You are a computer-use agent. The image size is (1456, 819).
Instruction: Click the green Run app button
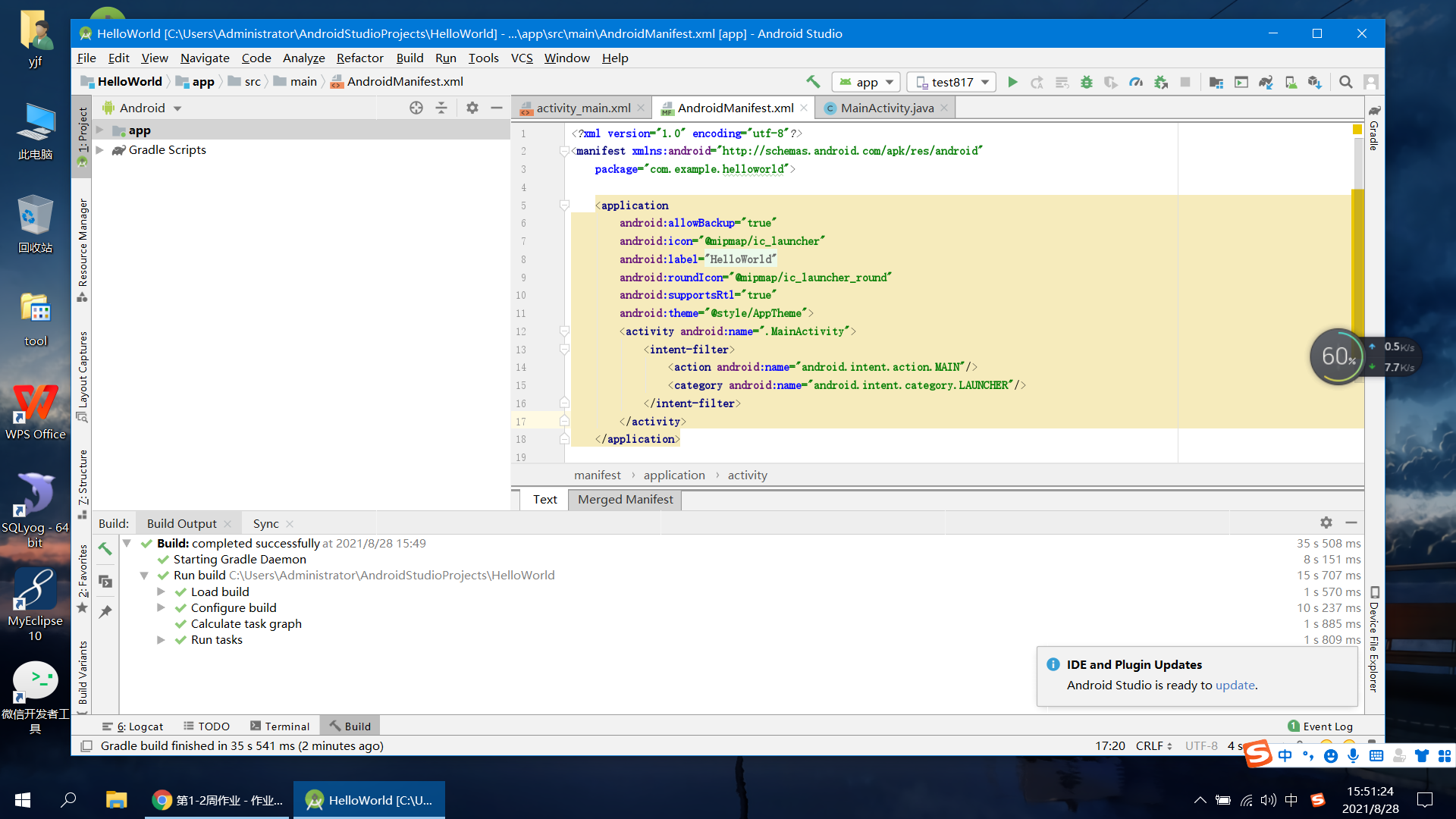1012,82
